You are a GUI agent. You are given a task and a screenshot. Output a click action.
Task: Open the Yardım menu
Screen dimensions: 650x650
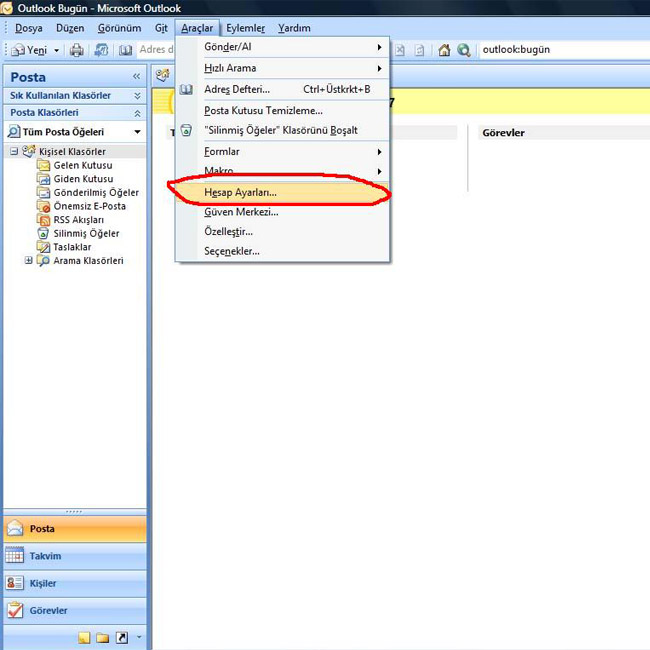coord(294,28)
